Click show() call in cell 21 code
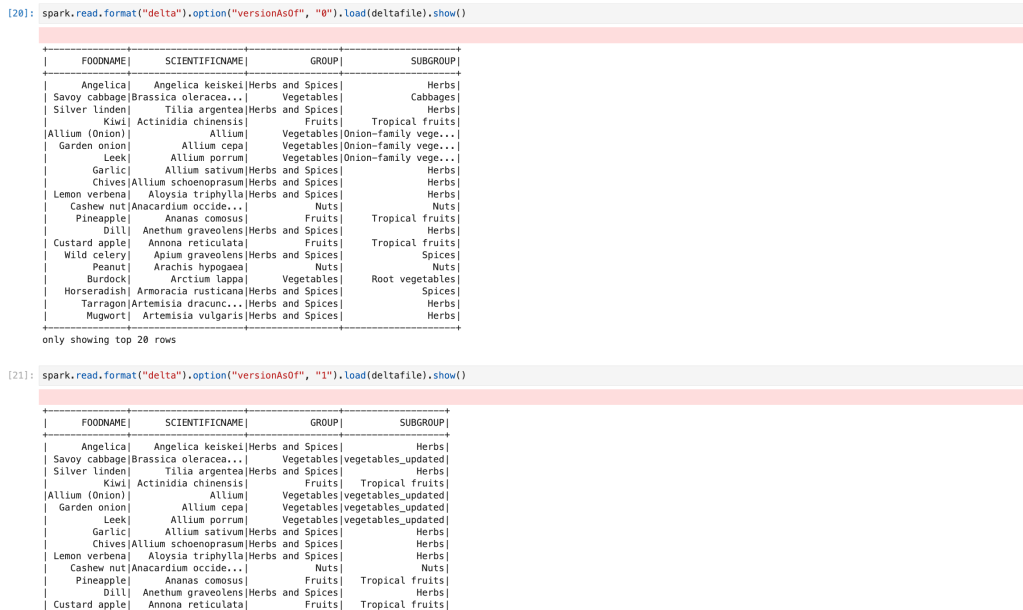Screen dimensions: 1023x610 point(447,376)
